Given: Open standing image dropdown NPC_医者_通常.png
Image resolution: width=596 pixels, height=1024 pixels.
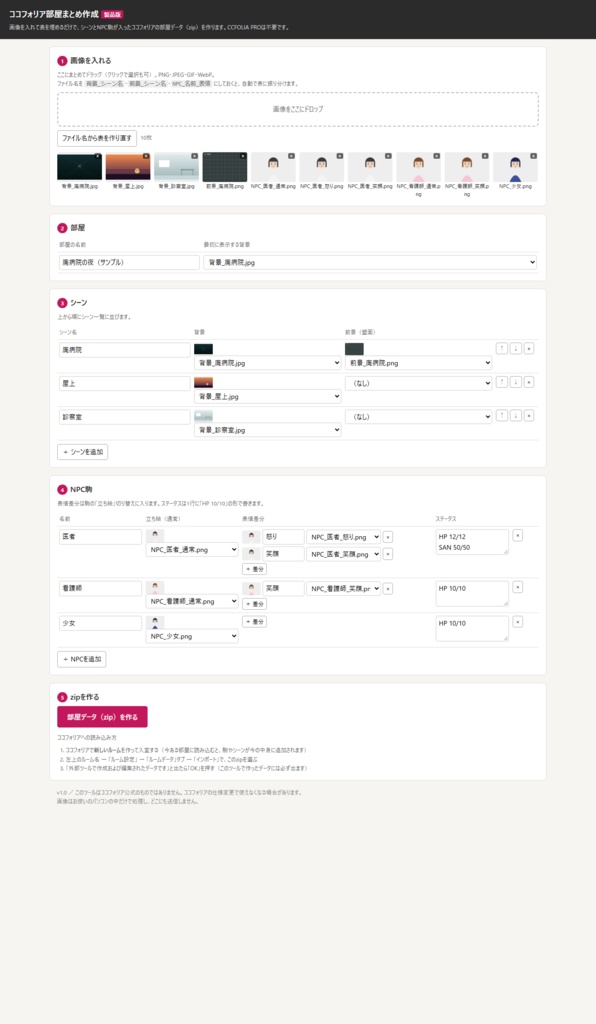Looking at the screenshot, I should (x=192, y=550).
